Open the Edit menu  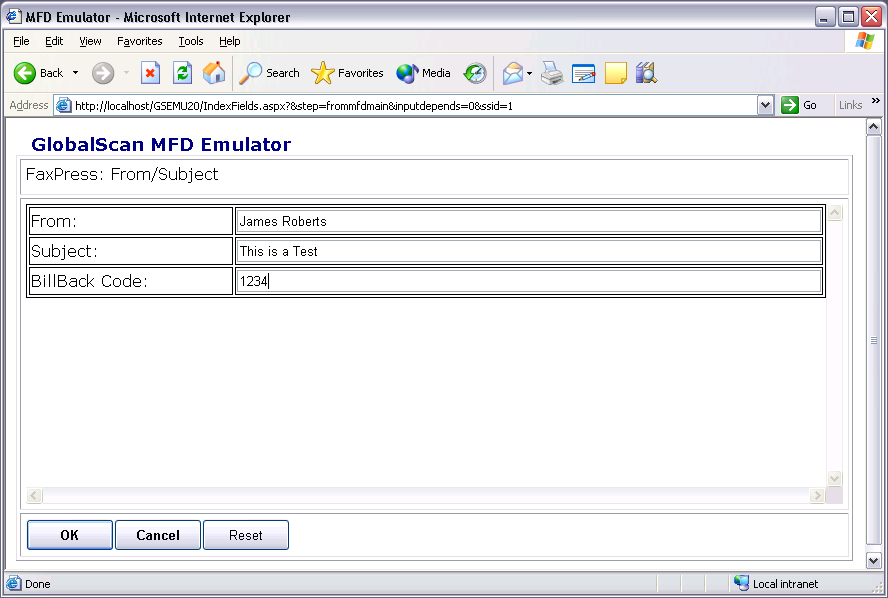(x=54, y=41)
